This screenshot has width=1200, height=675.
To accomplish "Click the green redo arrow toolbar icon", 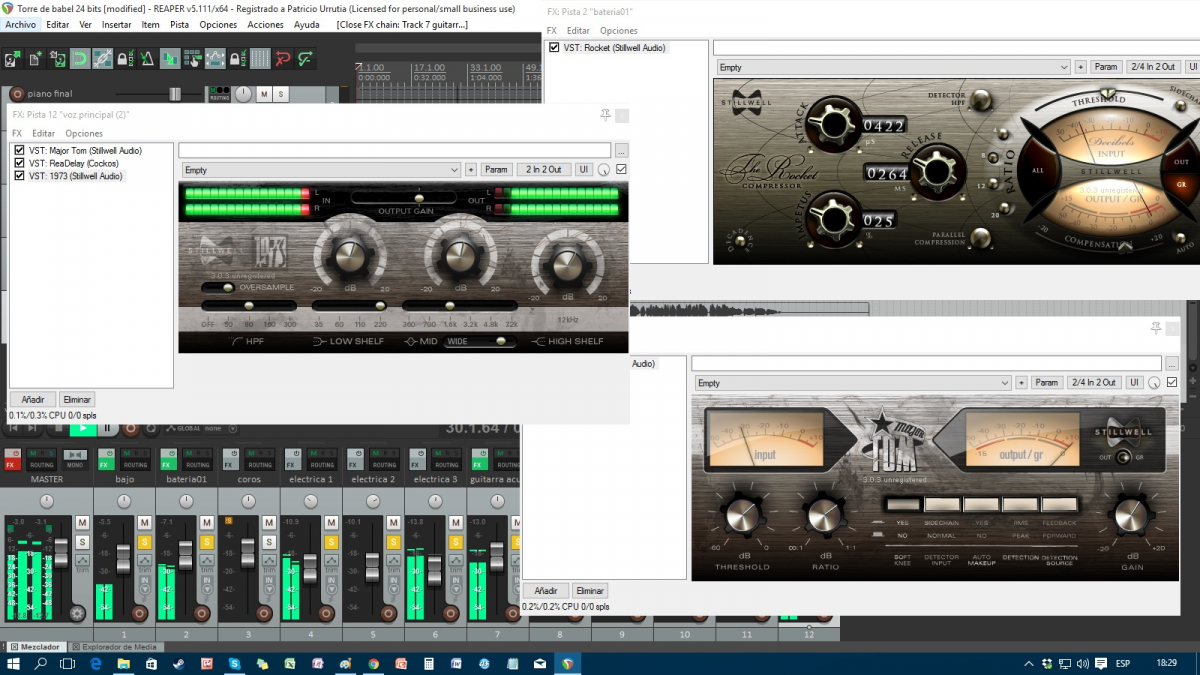I will click(305, 59).
